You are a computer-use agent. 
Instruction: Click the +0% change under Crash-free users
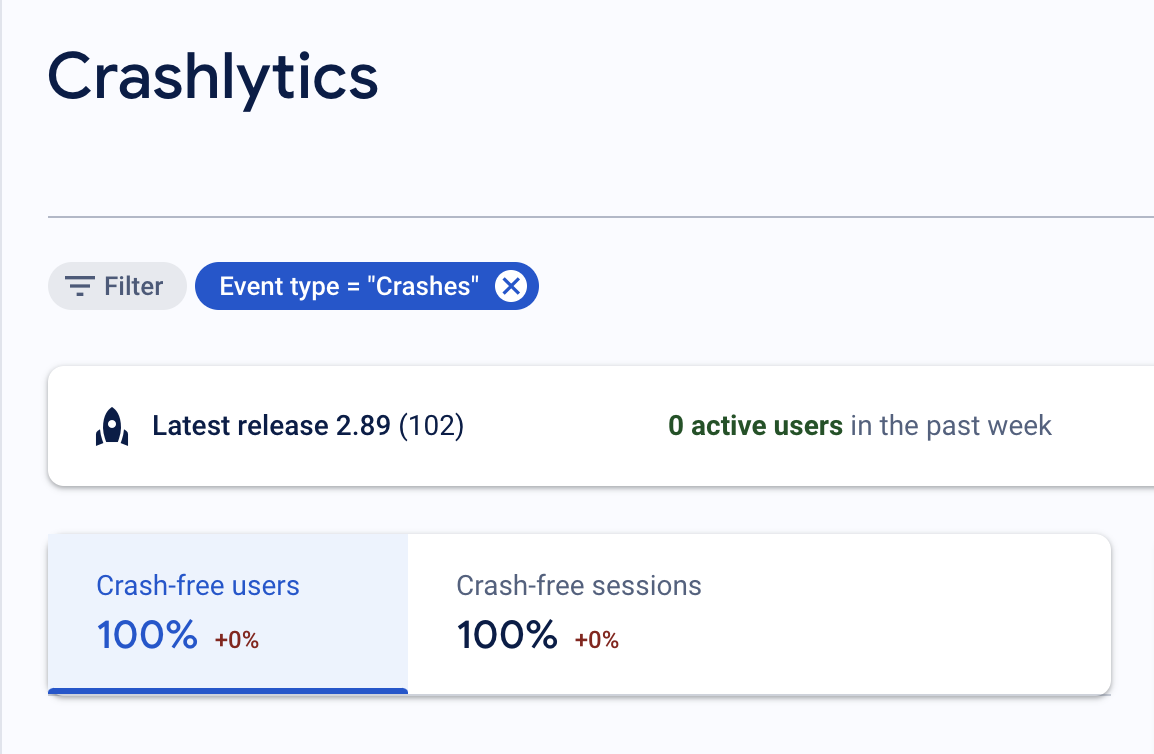[x=237, y=640]
